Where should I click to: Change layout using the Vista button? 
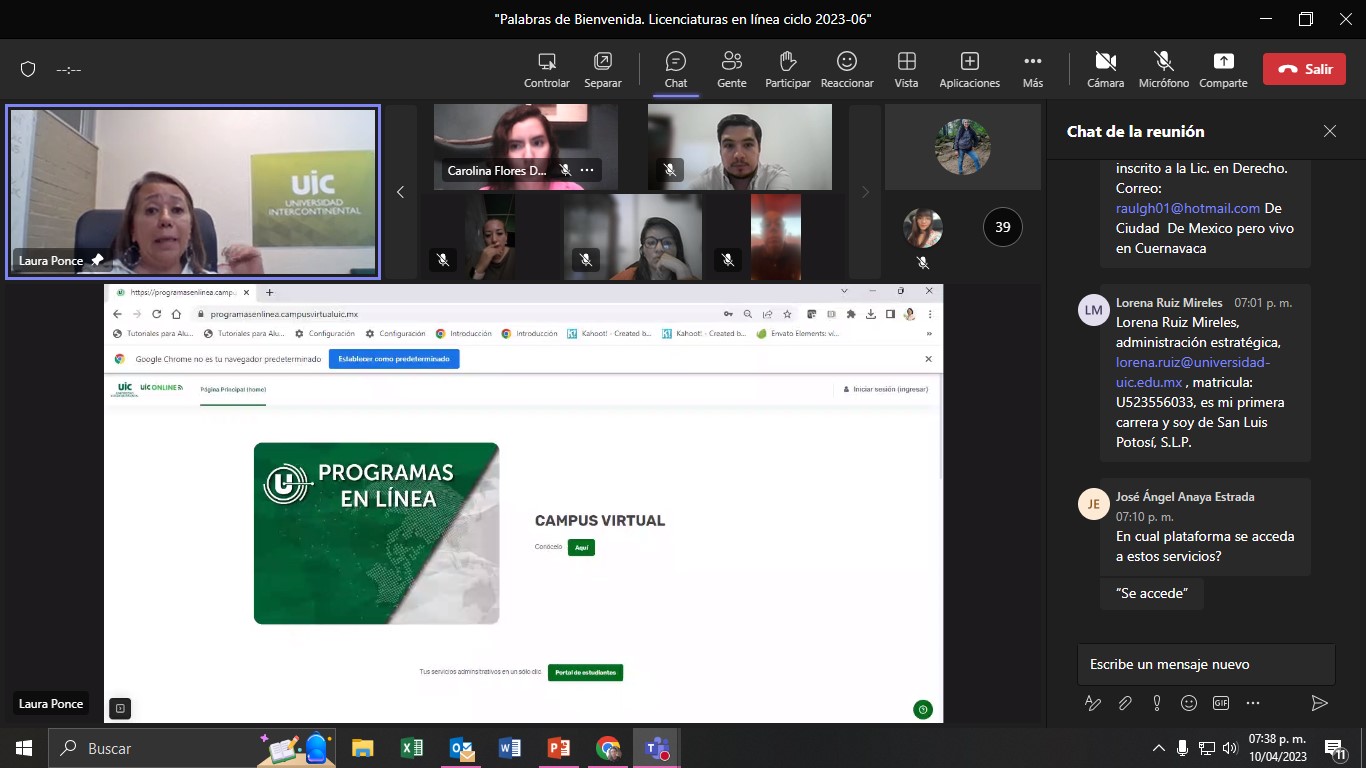(x=907, y=70)
